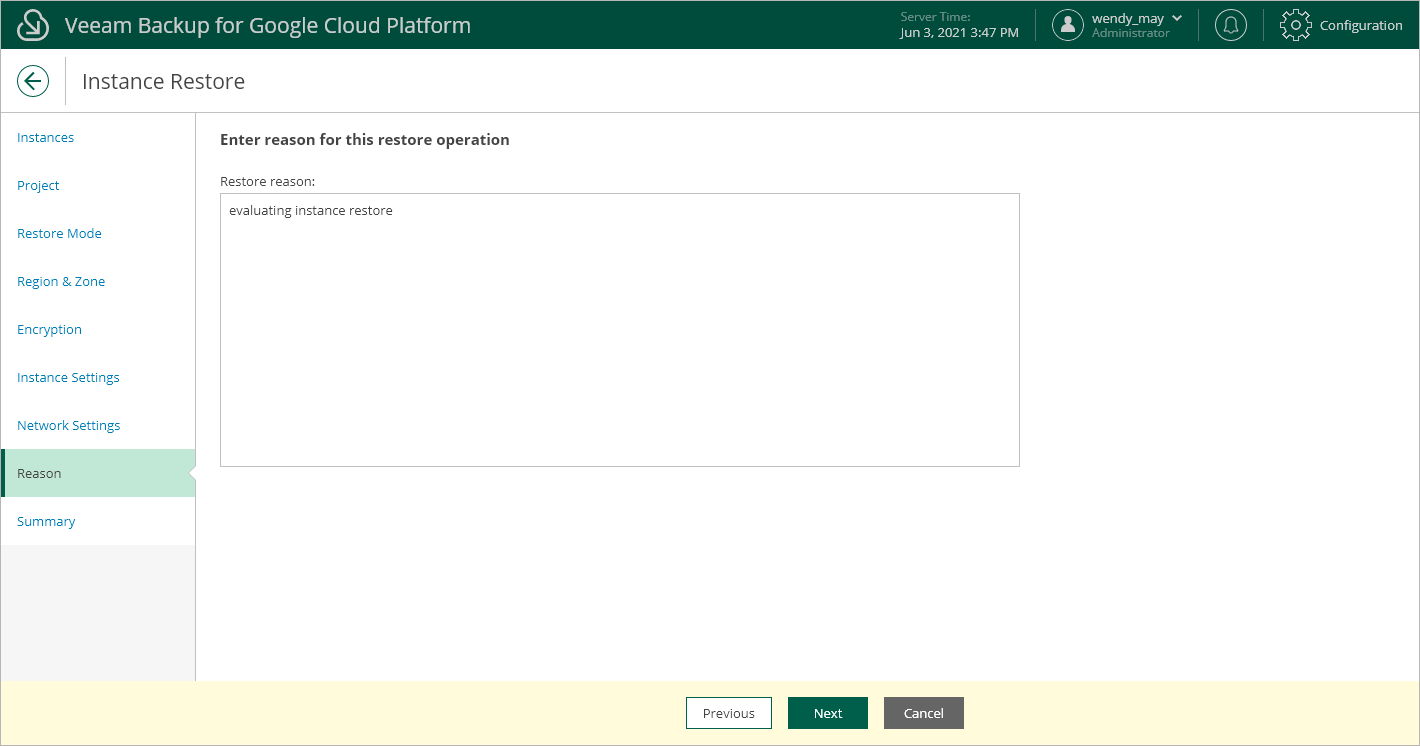Viewport: 1420px width, 746px height.
Task: Click the server time 'Jun 3, 2021 3:47 PM'
Action: tap(960, 33)
